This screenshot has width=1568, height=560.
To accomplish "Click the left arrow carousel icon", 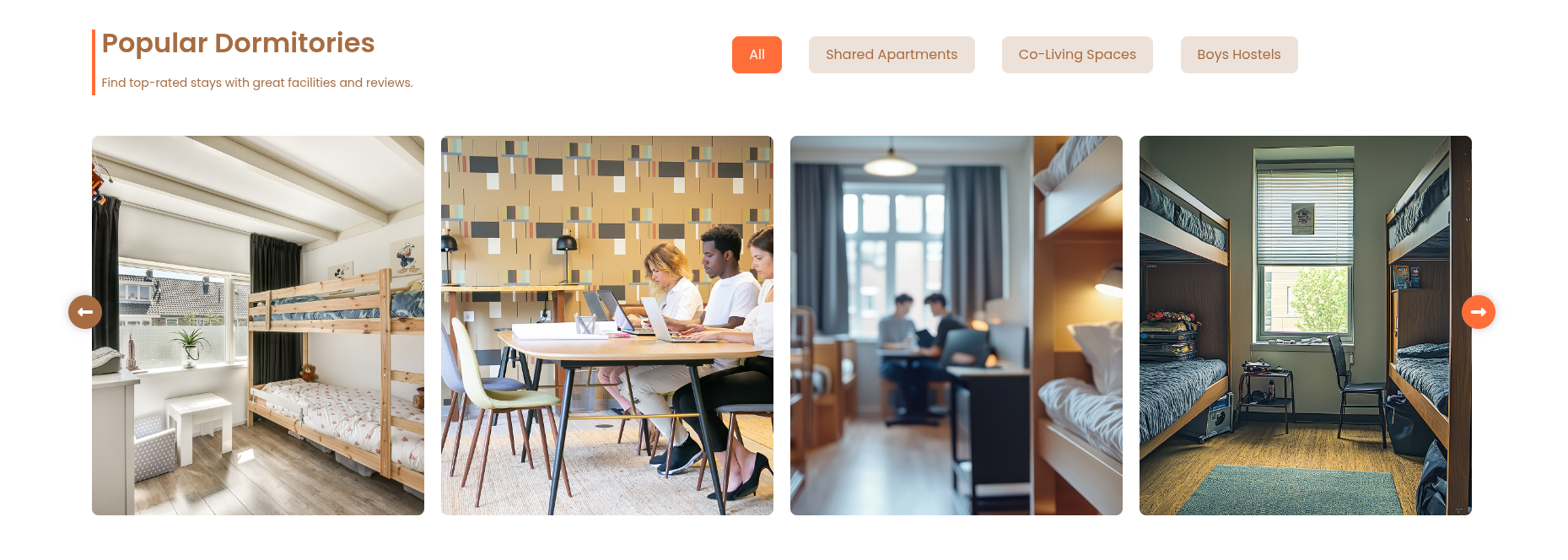I will (85, 312).
